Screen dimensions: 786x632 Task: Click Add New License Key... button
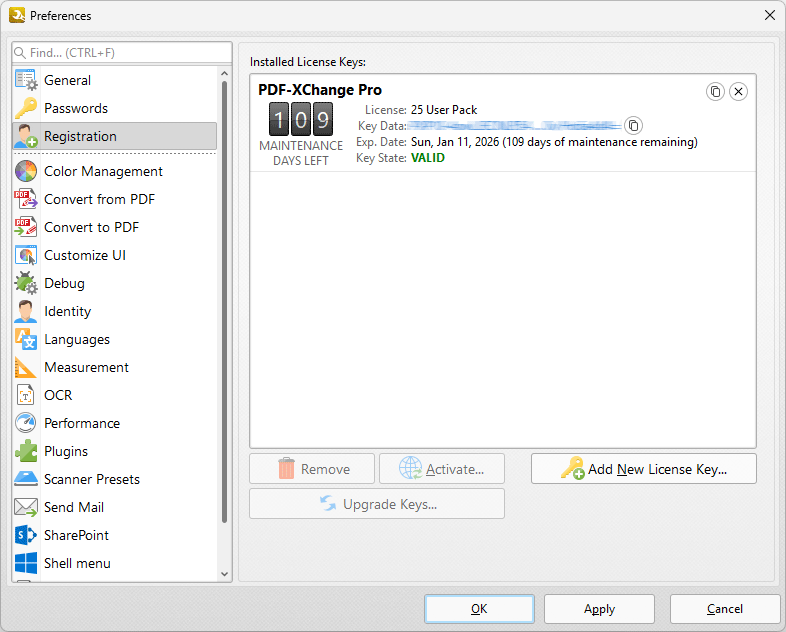point(644,469)
